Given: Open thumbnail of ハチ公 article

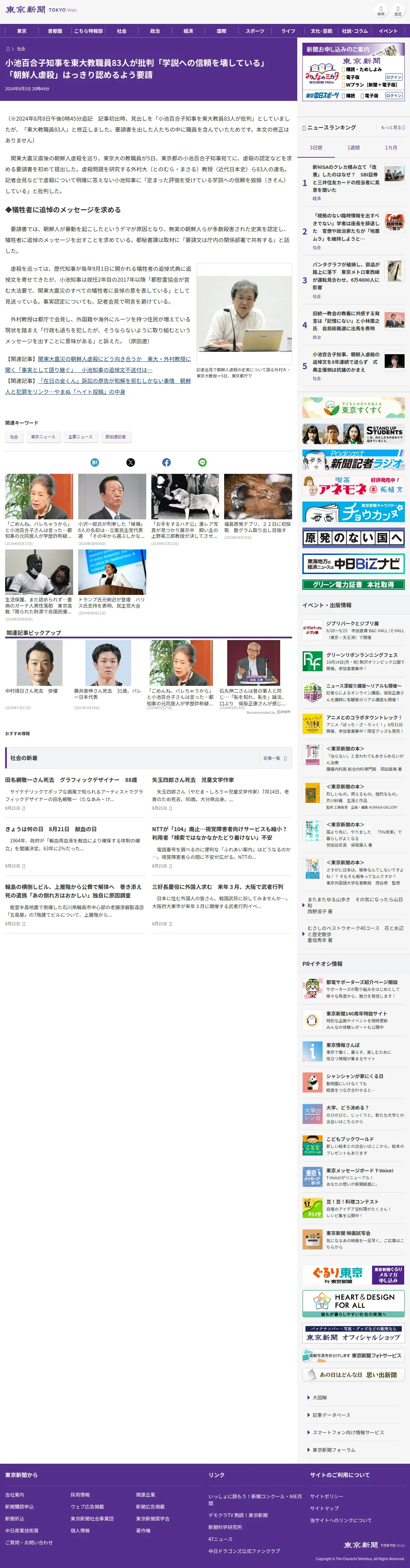Looking at the screenshot, I should click(x=185, y=496).
